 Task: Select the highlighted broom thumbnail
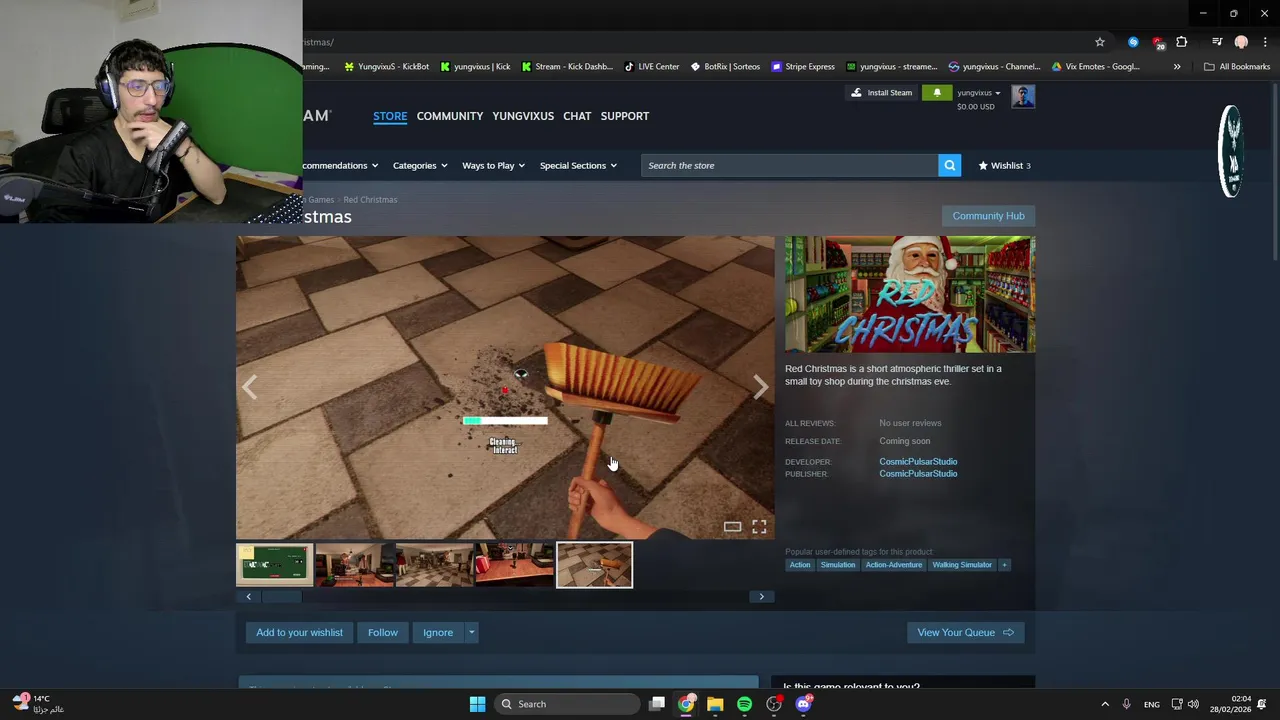[594, 565]
